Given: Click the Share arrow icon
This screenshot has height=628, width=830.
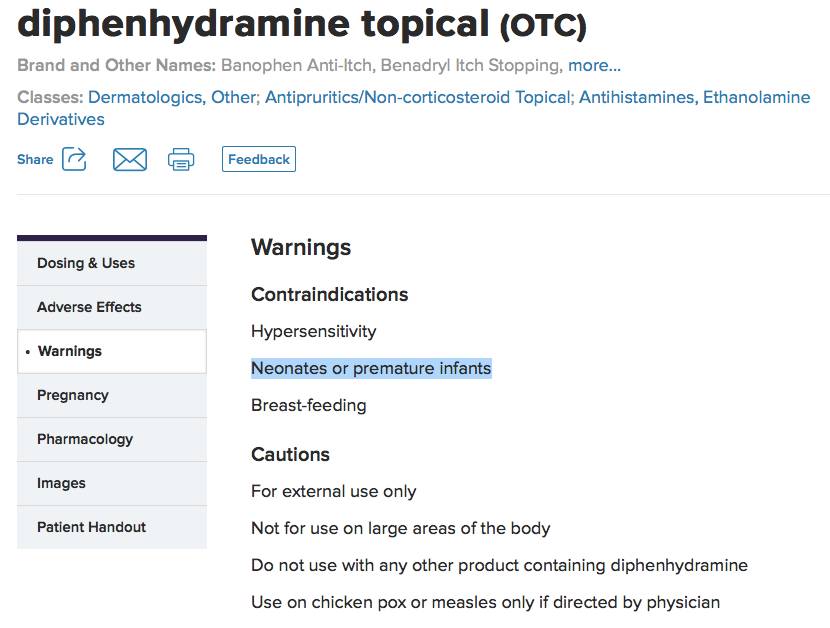Looking at the screenshot, I should [x=75, y=159].
